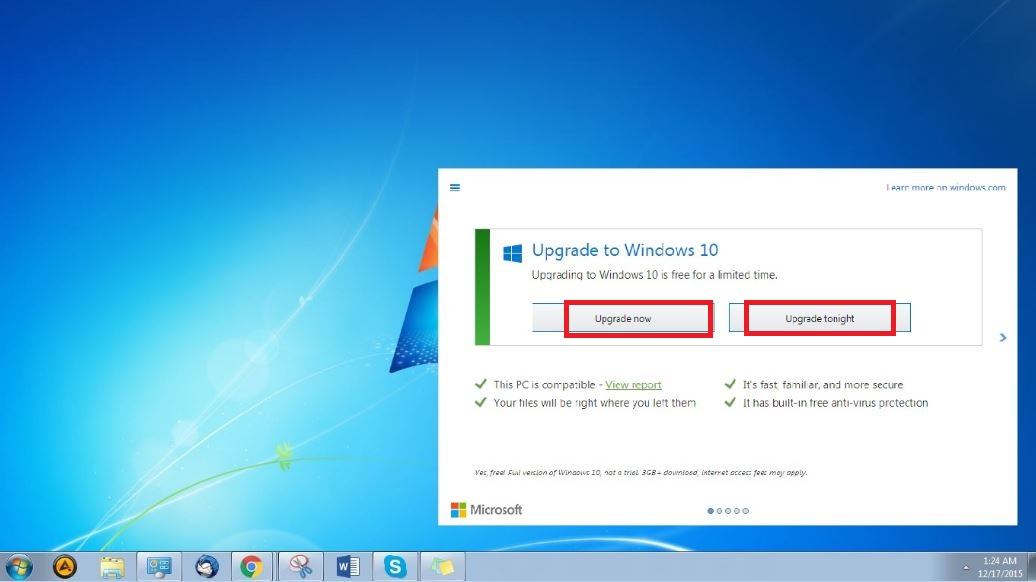Click 'It's fast, familiar, and more secure' text

823,384
